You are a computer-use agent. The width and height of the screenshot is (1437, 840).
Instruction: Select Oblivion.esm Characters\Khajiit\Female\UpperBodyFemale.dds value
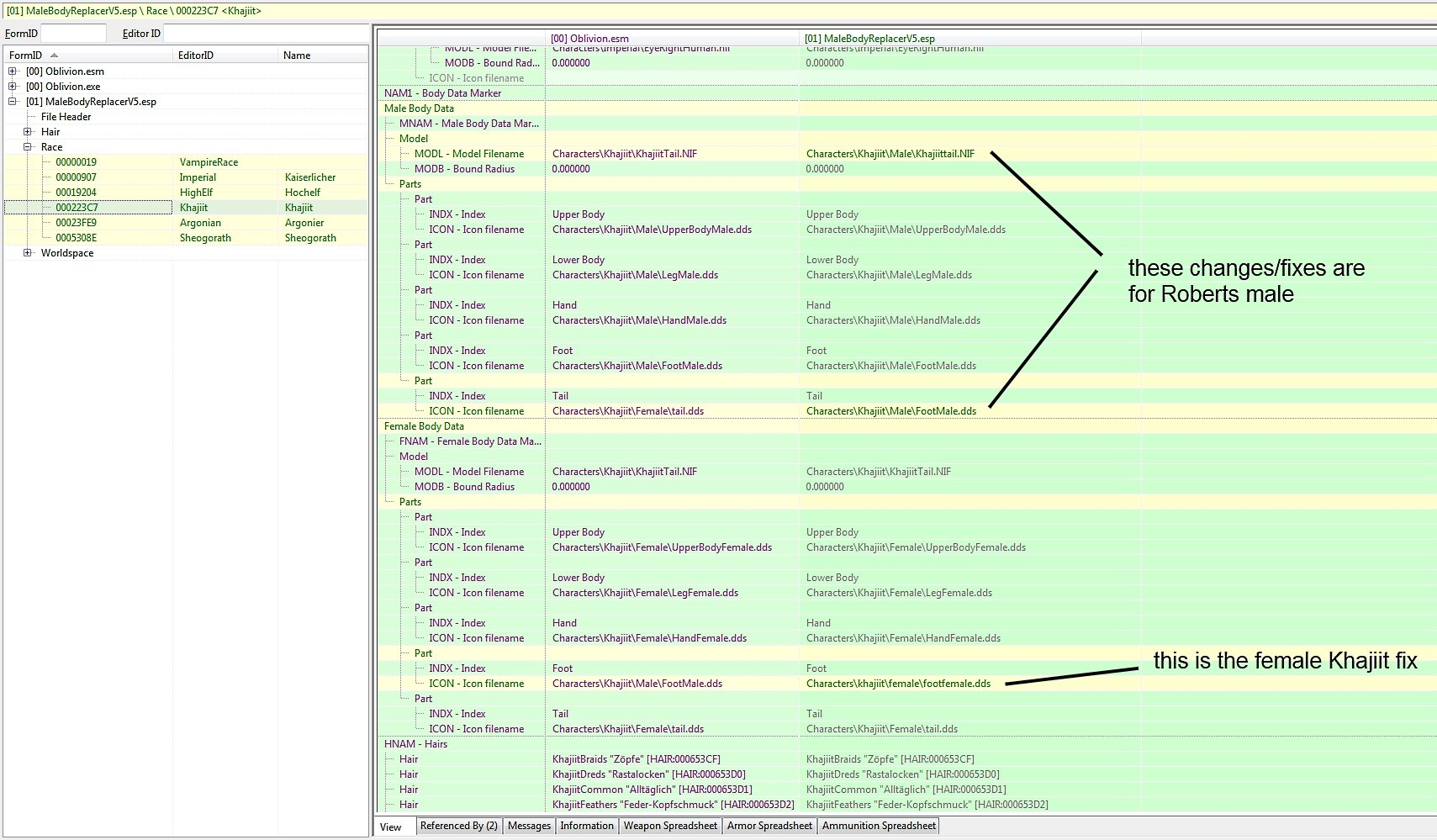(x=662, y=547)
